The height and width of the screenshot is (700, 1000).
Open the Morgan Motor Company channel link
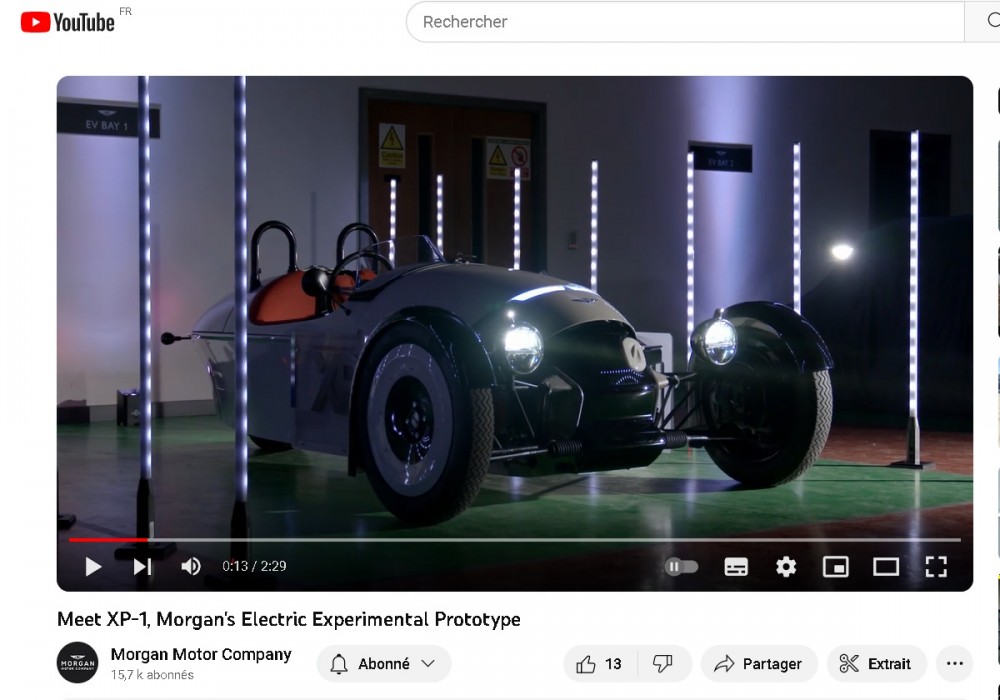pyautogui.click(x=201, y=655)
